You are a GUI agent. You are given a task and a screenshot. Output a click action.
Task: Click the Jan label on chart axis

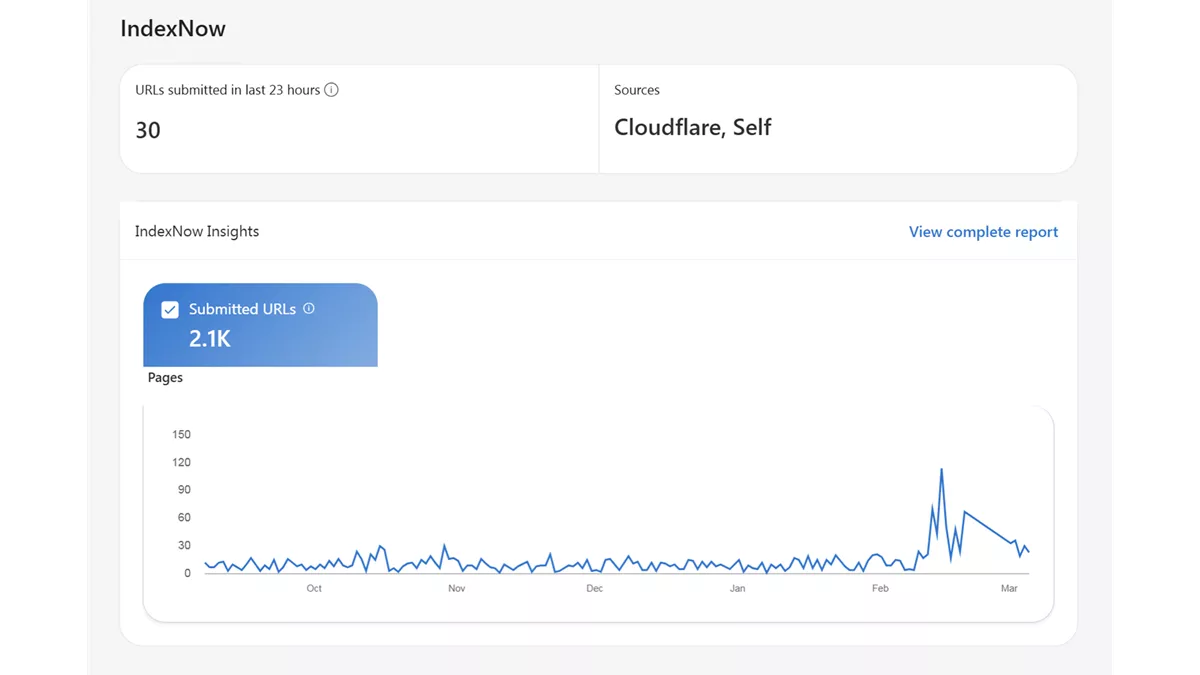tap(738, 589)
